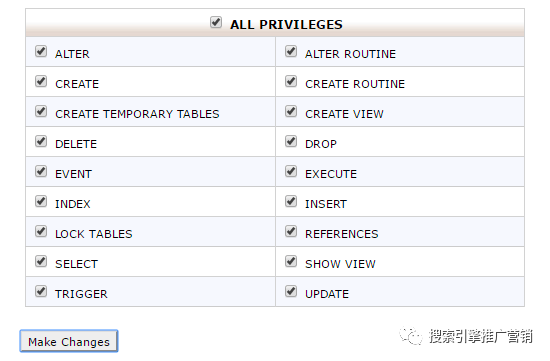
Task: Toggle the INSERT privilege checkbox
Action: [x=291, y=201]
